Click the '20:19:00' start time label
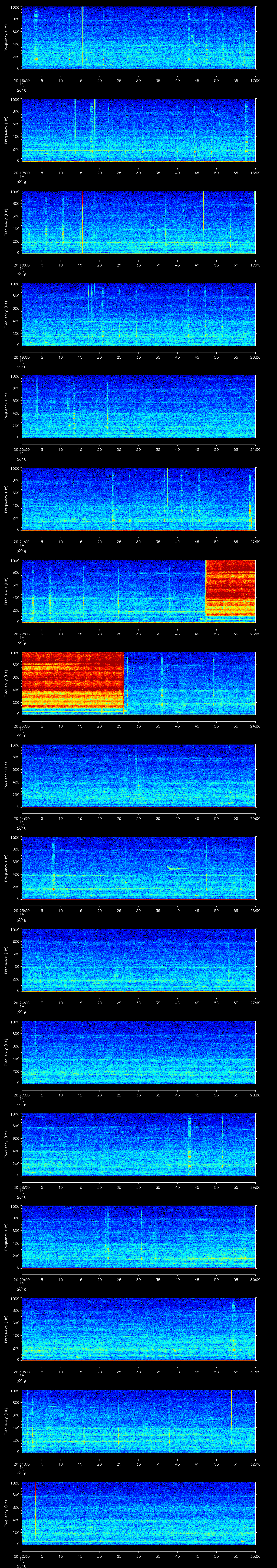 click(21, 357)
